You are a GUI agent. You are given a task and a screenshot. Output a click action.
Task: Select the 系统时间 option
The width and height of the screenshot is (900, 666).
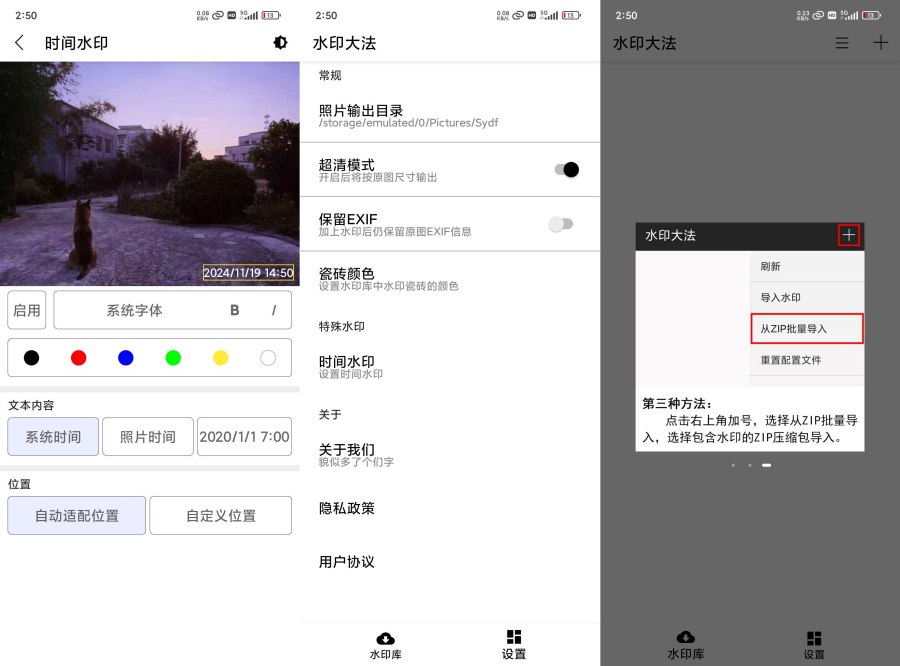click(x=52, y=436)
